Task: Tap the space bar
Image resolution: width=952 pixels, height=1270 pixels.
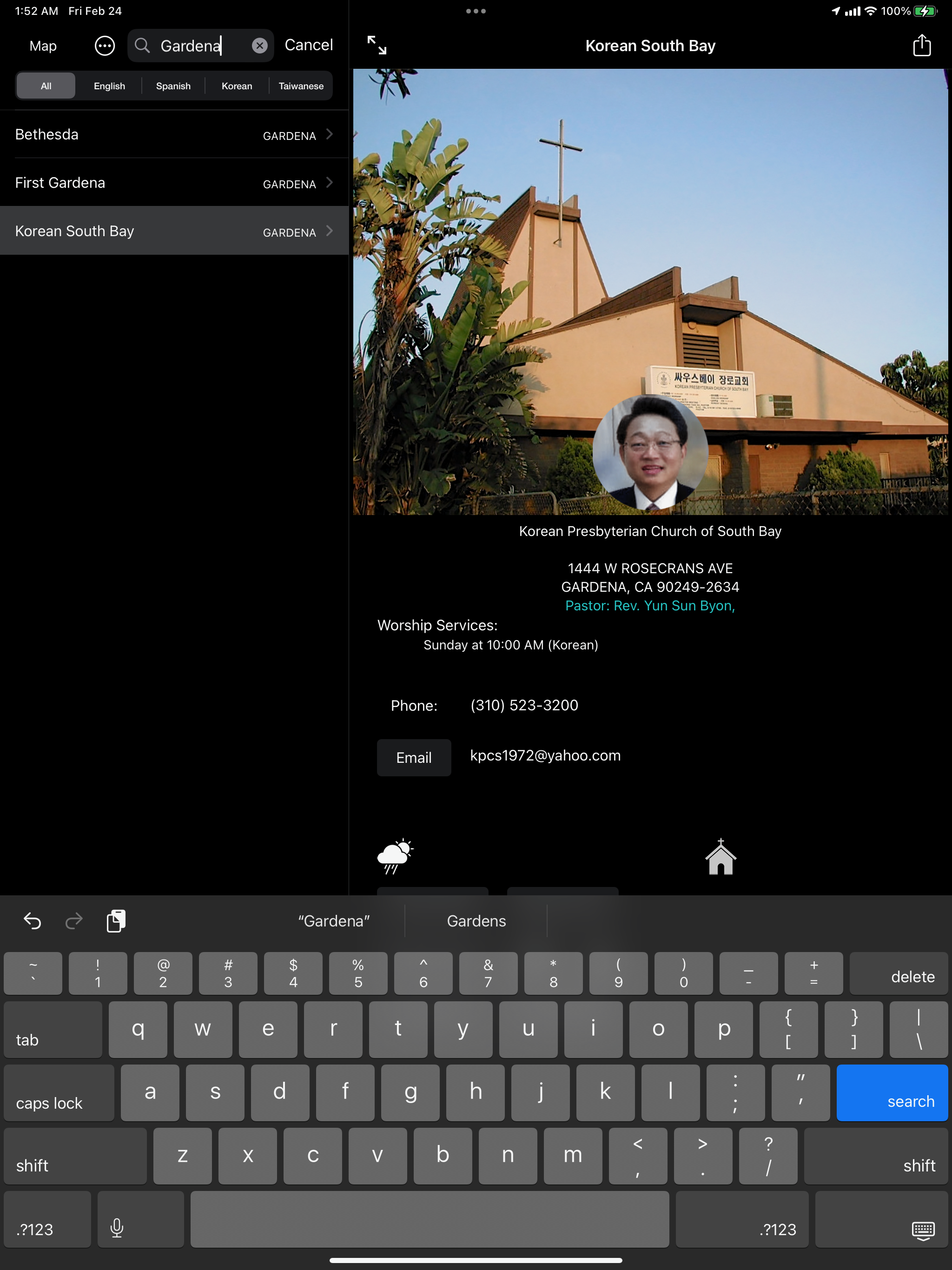Action: click(430, 1219)
